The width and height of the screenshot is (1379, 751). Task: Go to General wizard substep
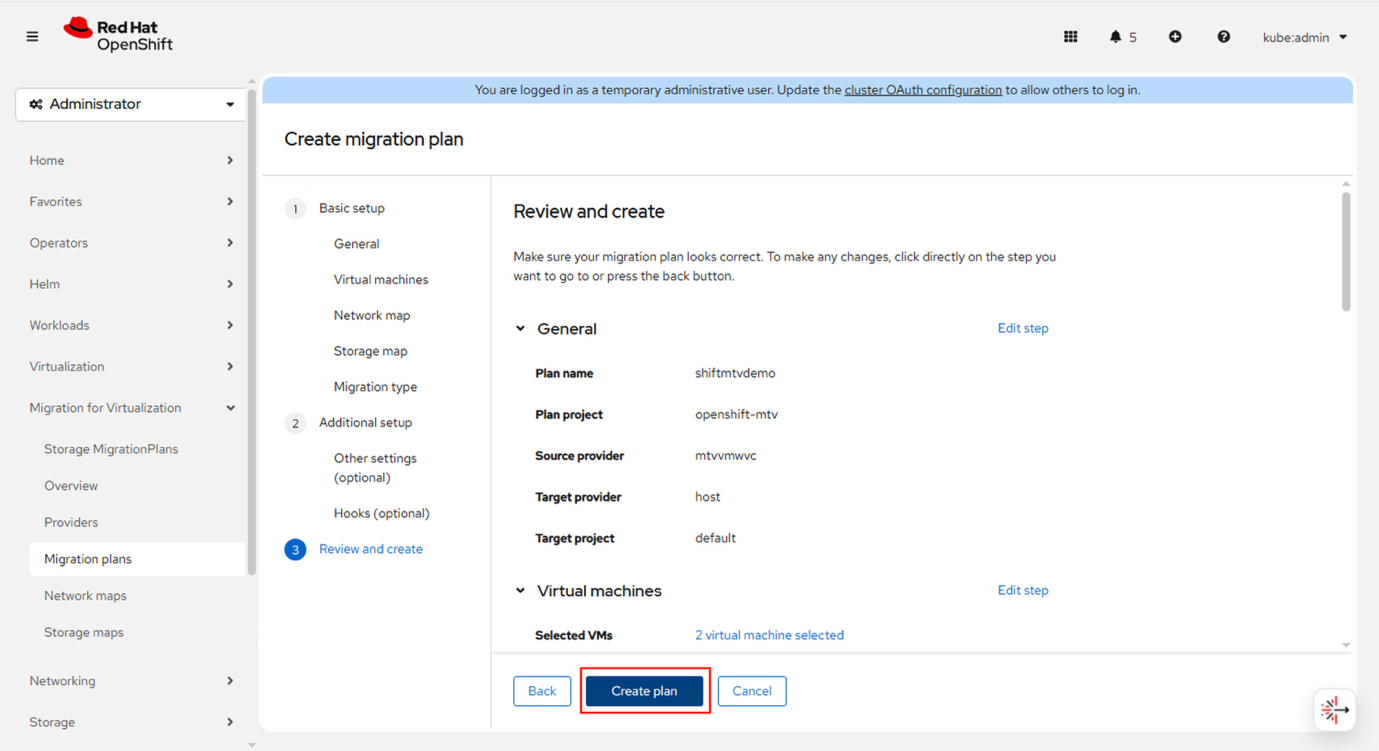(x=356, y=244)
